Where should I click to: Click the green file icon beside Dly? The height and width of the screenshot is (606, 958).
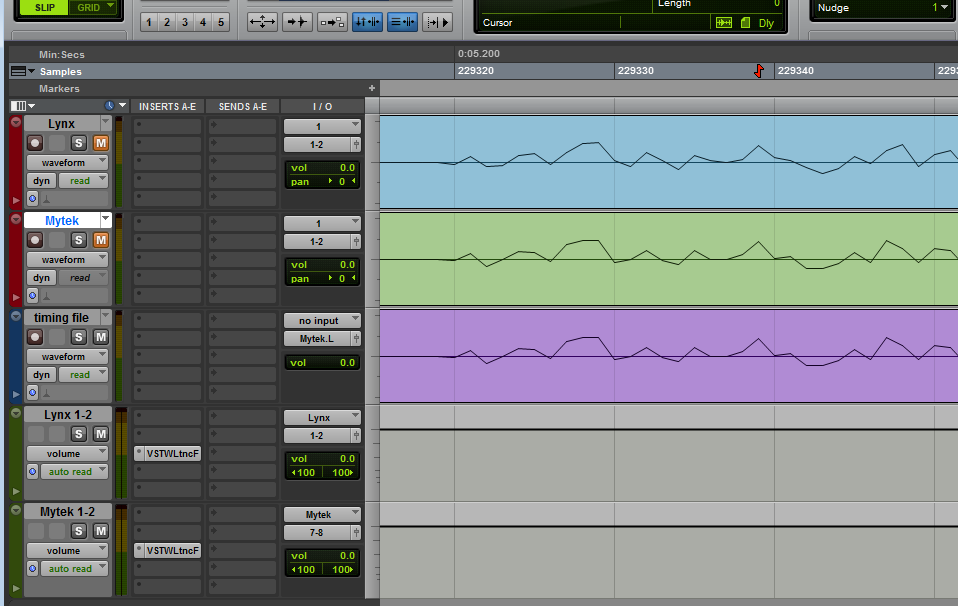click(745, 23)
